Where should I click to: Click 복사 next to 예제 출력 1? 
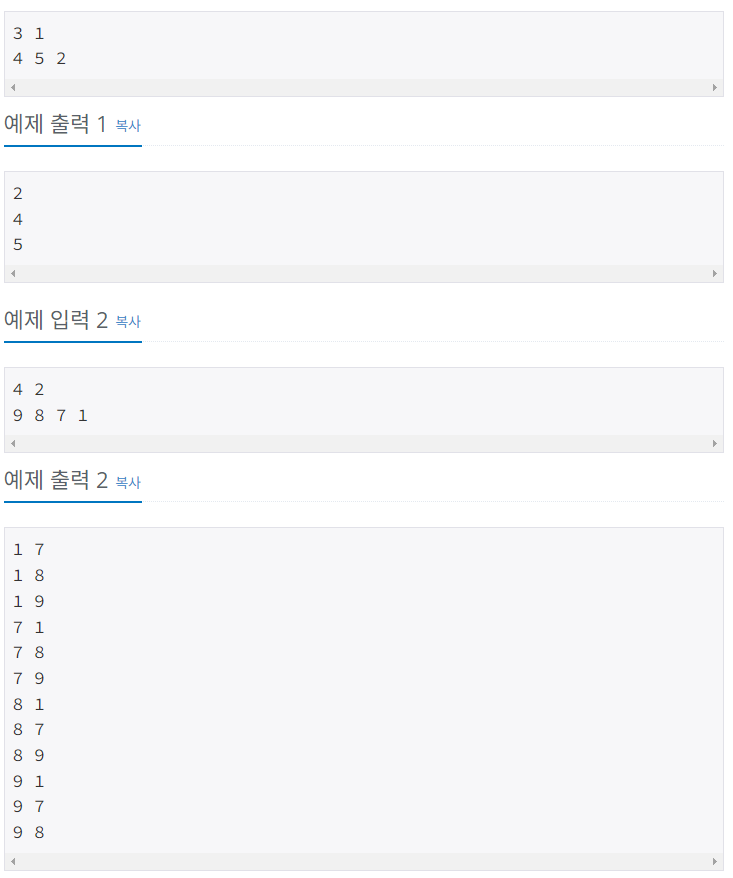[128, 126]
